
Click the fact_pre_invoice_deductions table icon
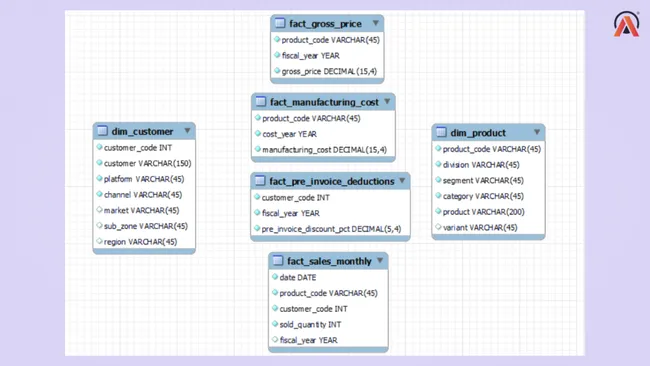click(x=260, y=181)
